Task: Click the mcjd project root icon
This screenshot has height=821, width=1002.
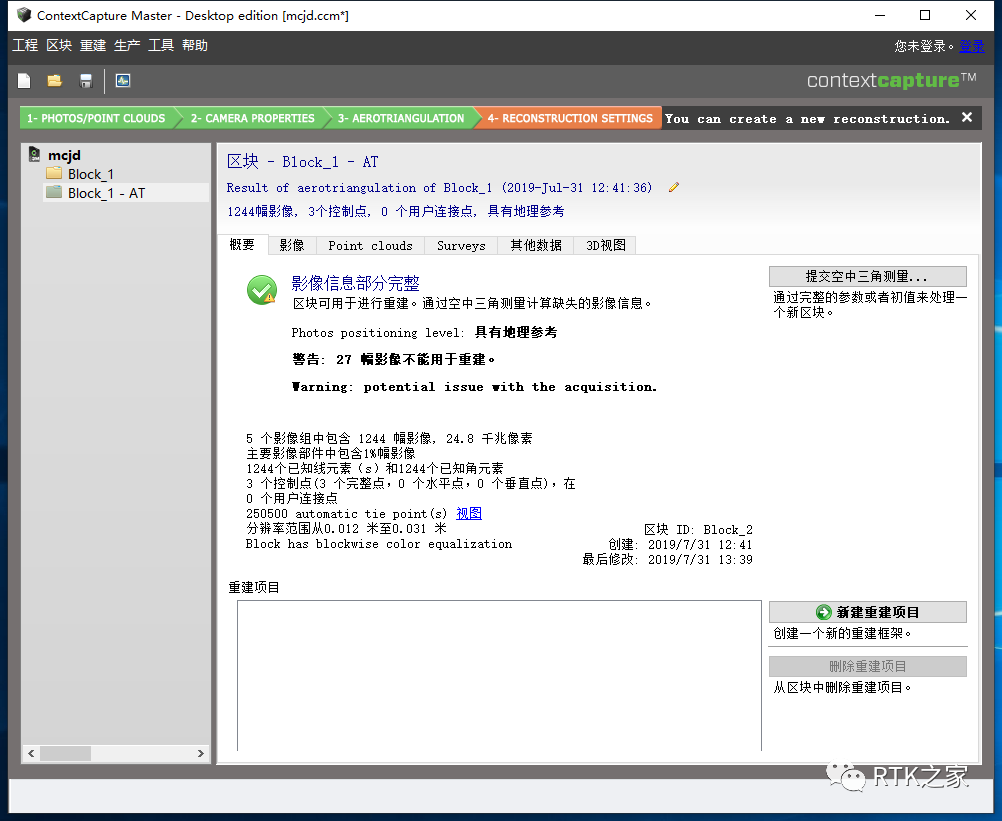Action: [35, 154]
